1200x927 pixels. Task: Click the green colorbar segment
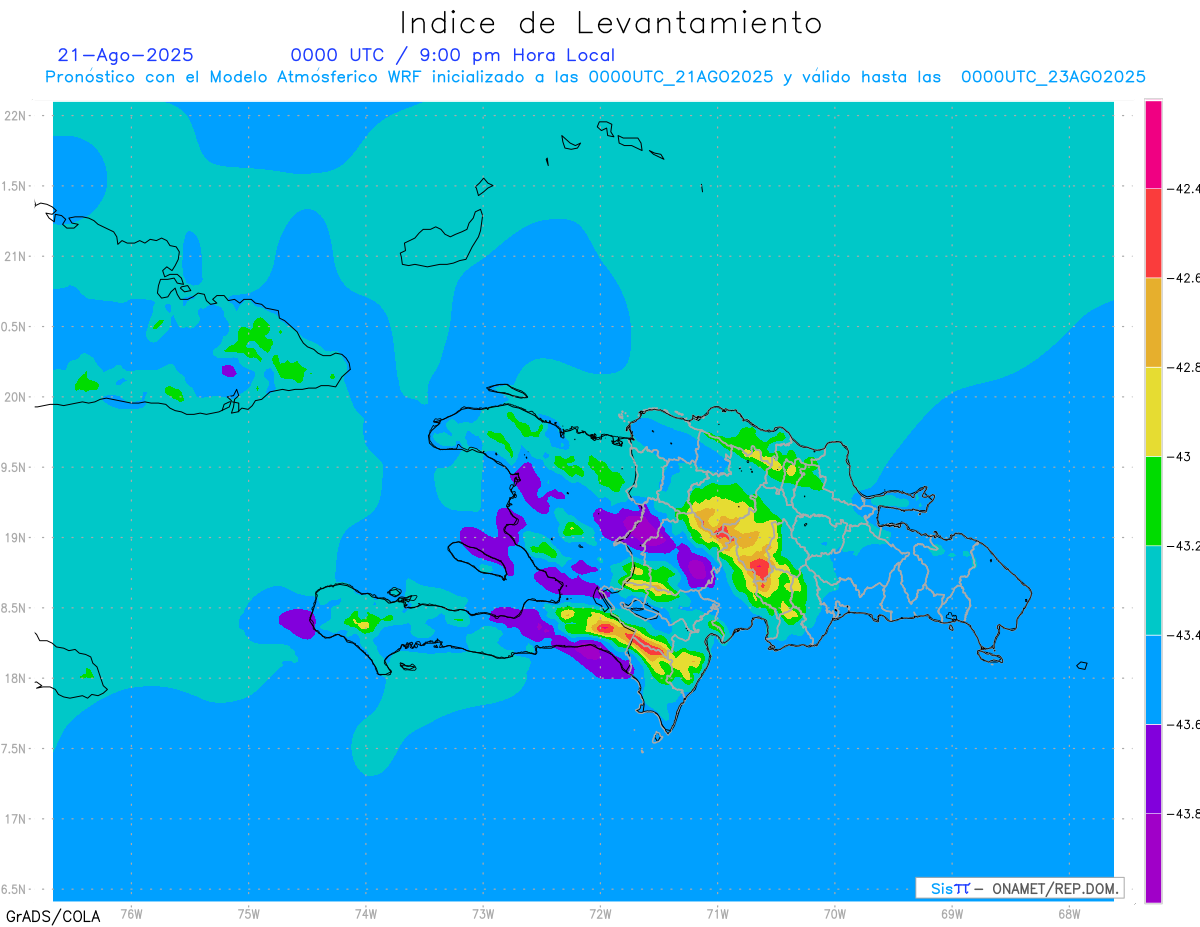tap(1153, 500)
